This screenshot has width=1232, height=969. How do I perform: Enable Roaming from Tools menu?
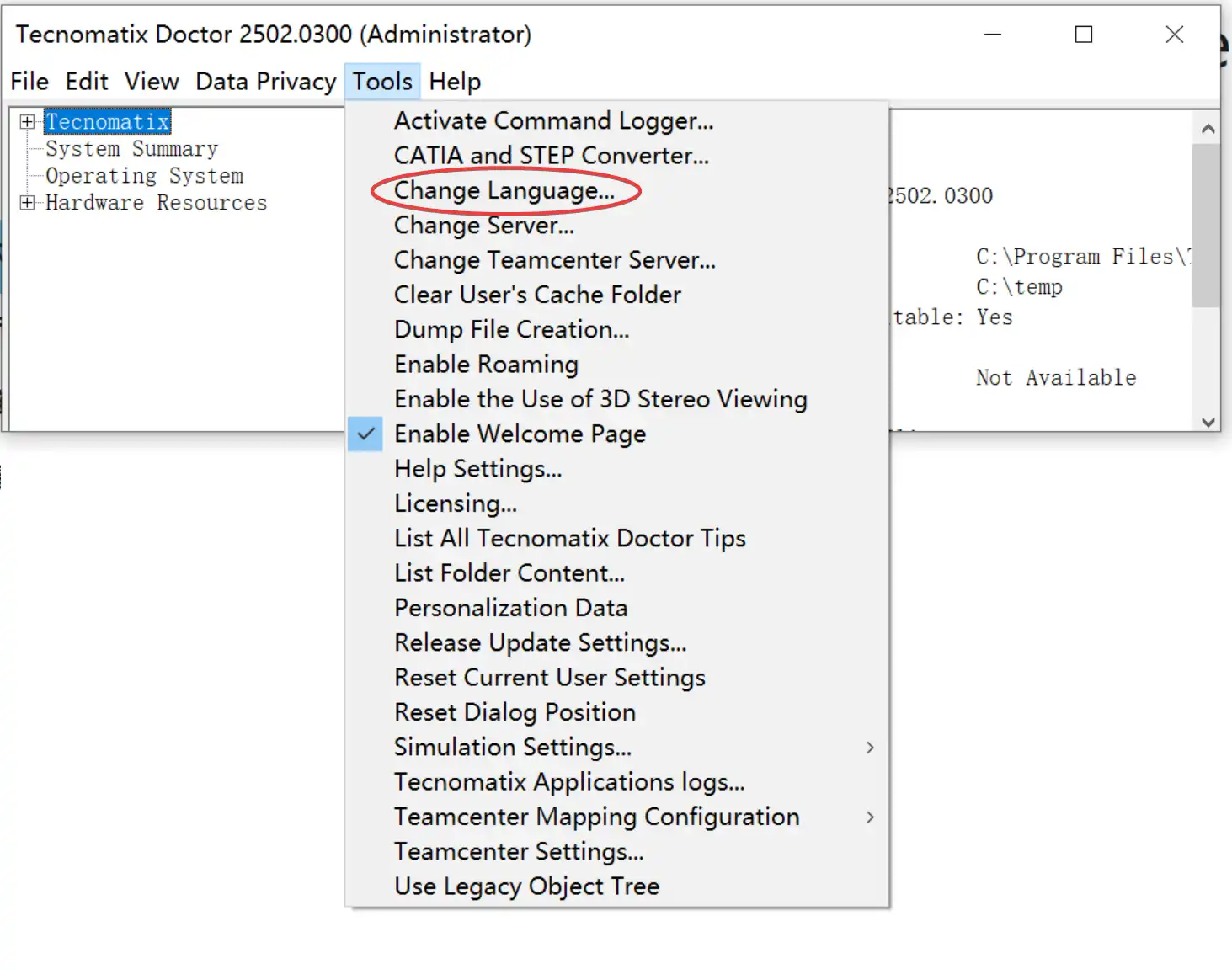click(617, 365)
